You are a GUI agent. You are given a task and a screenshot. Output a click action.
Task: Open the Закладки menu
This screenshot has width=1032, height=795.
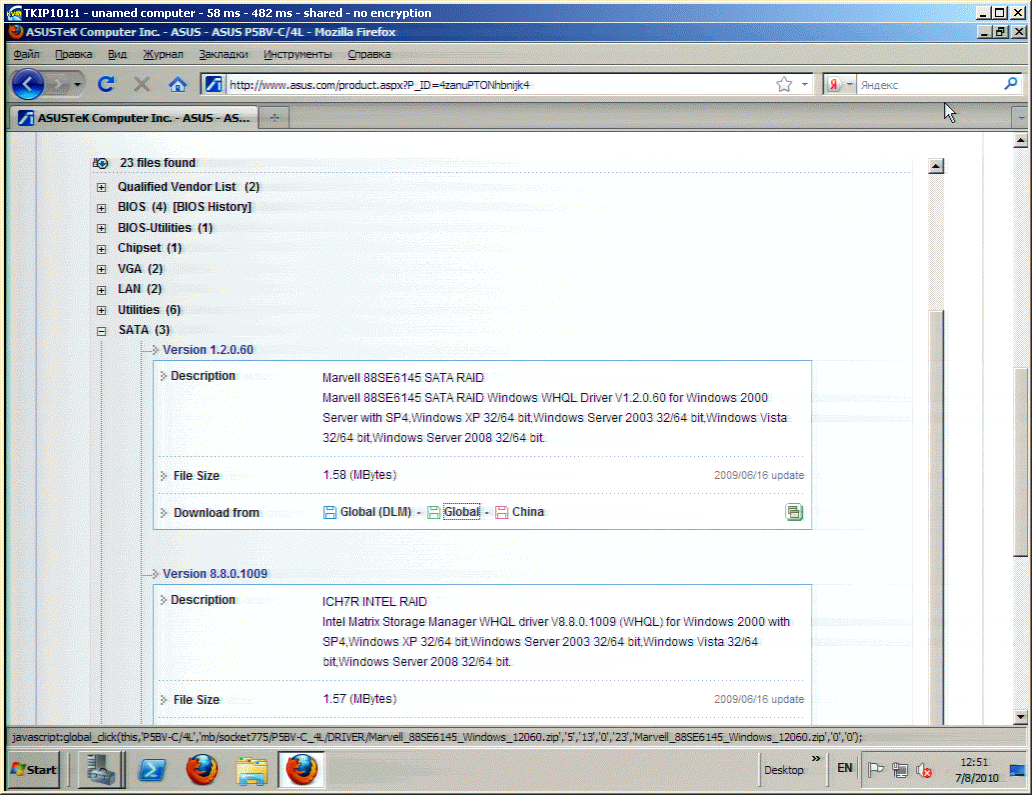[223, 54]
